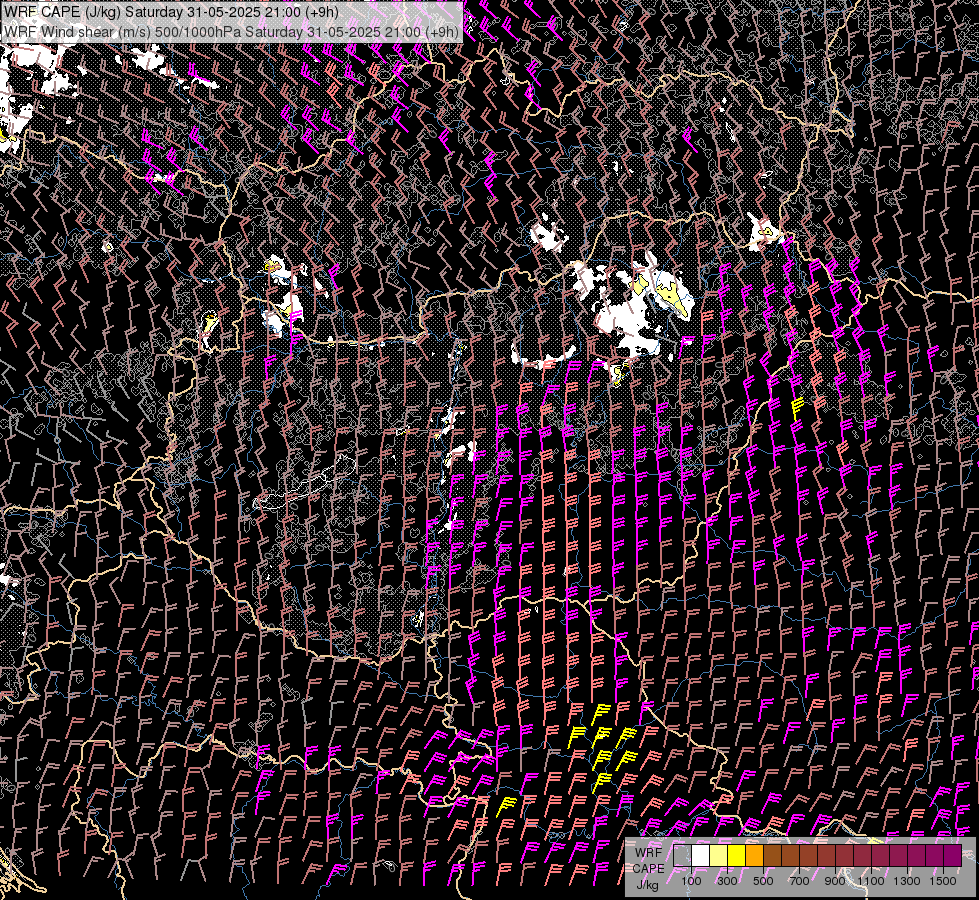Click the J/kg unit label in legend

(x=647, y=886)
